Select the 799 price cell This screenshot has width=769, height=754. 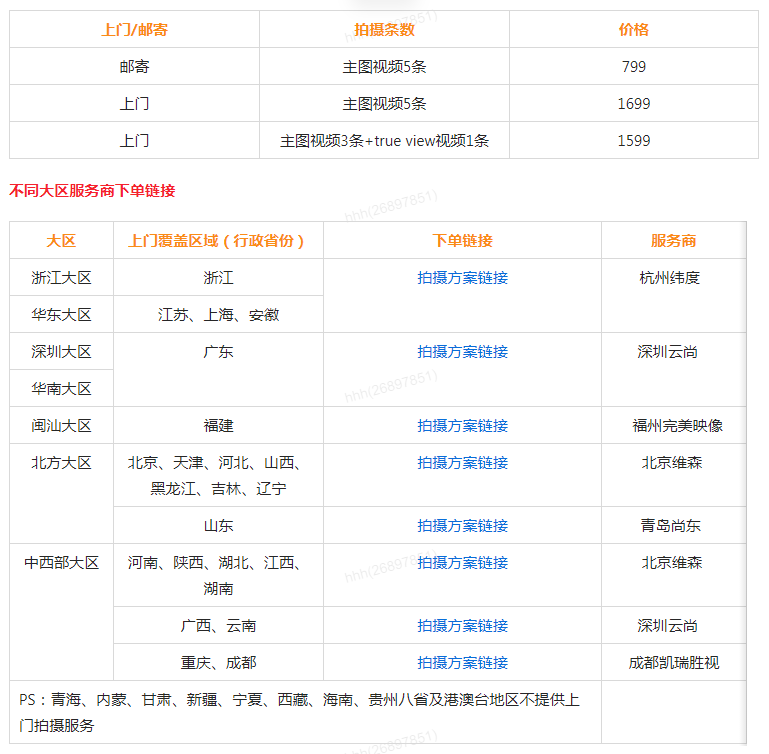click(633, 67)
